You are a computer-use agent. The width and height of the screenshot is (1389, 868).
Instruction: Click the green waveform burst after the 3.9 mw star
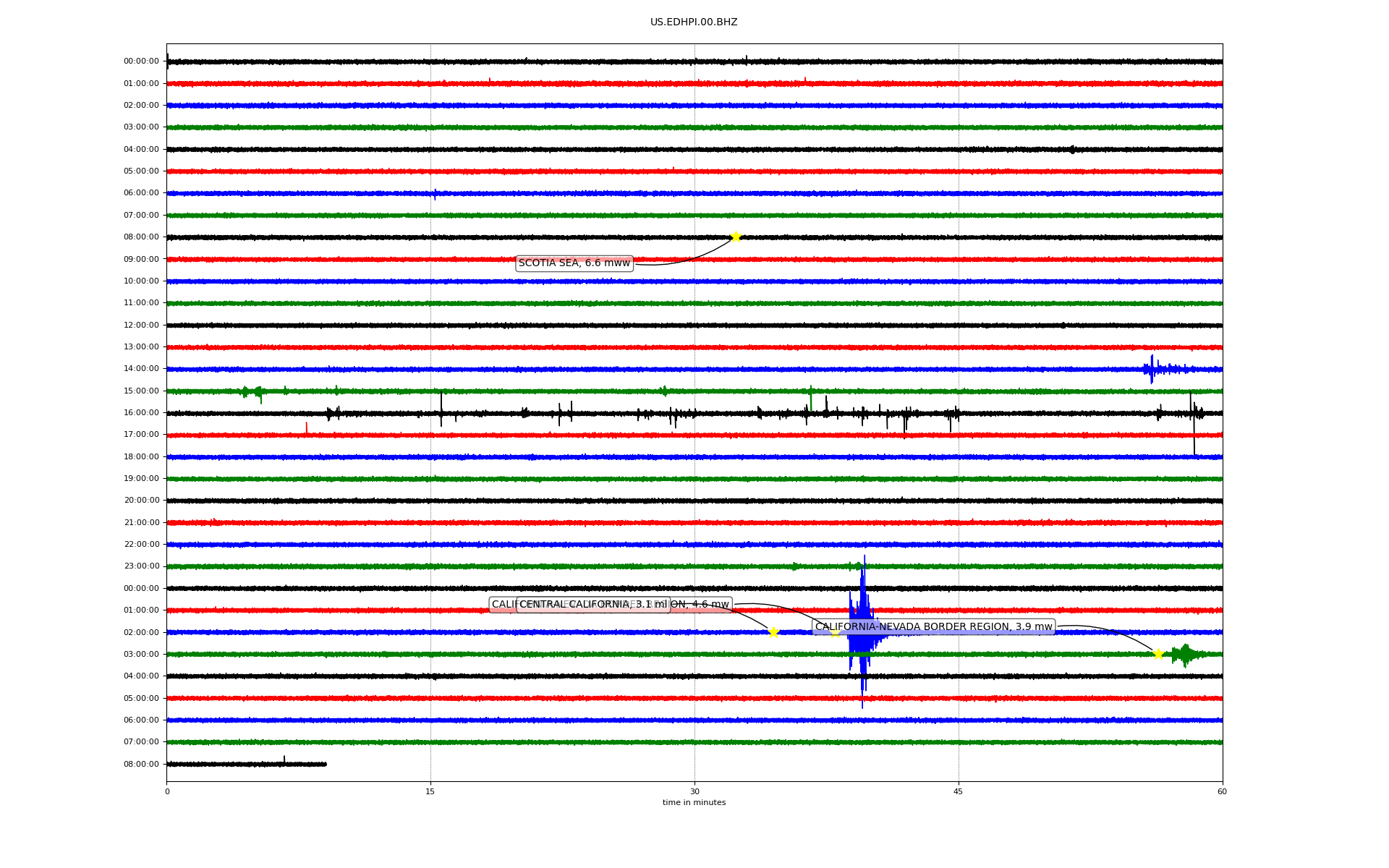click(x=1186, y=655)
